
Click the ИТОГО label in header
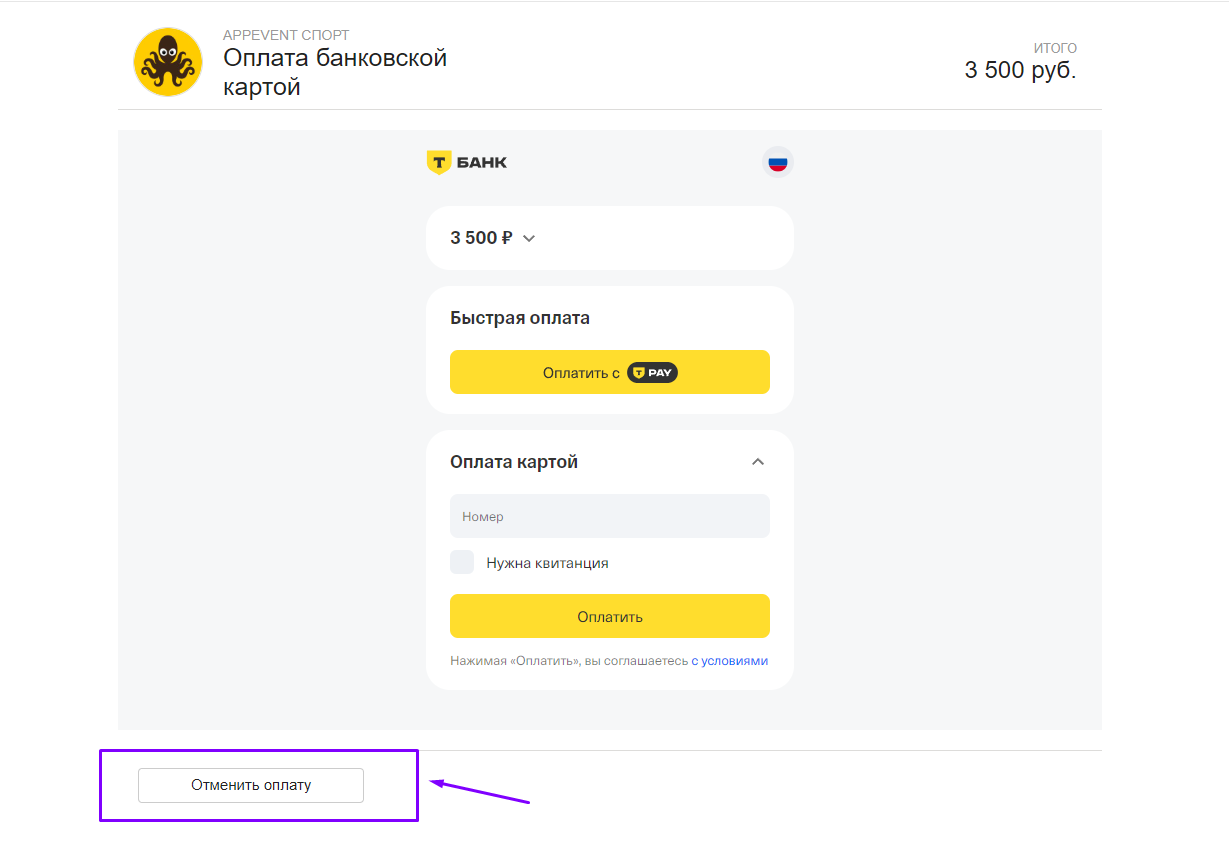(1055, 48)
